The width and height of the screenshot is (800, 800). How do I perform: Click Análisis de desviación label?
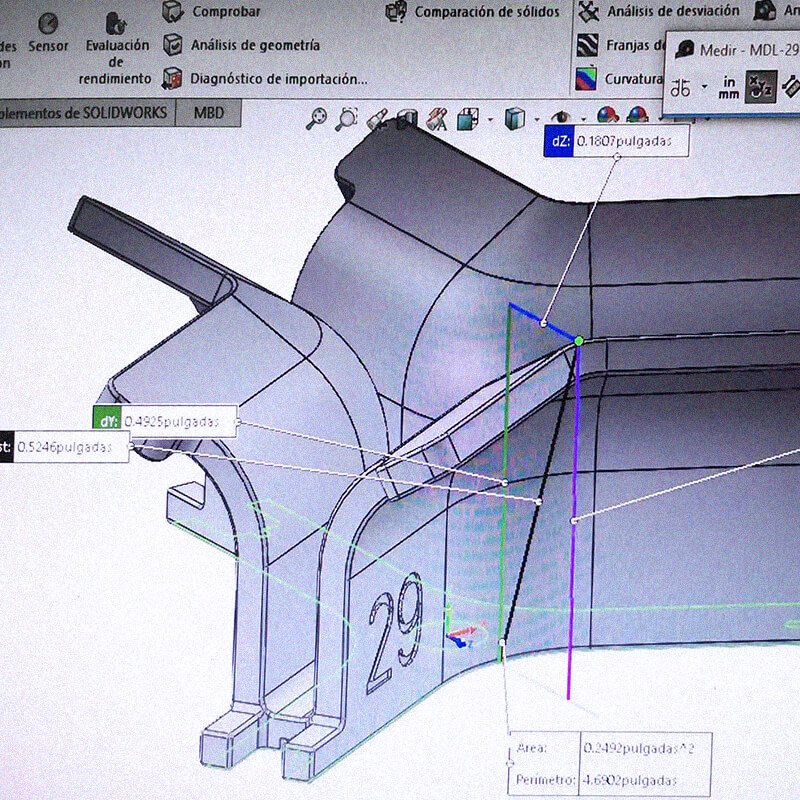(673, 11)
